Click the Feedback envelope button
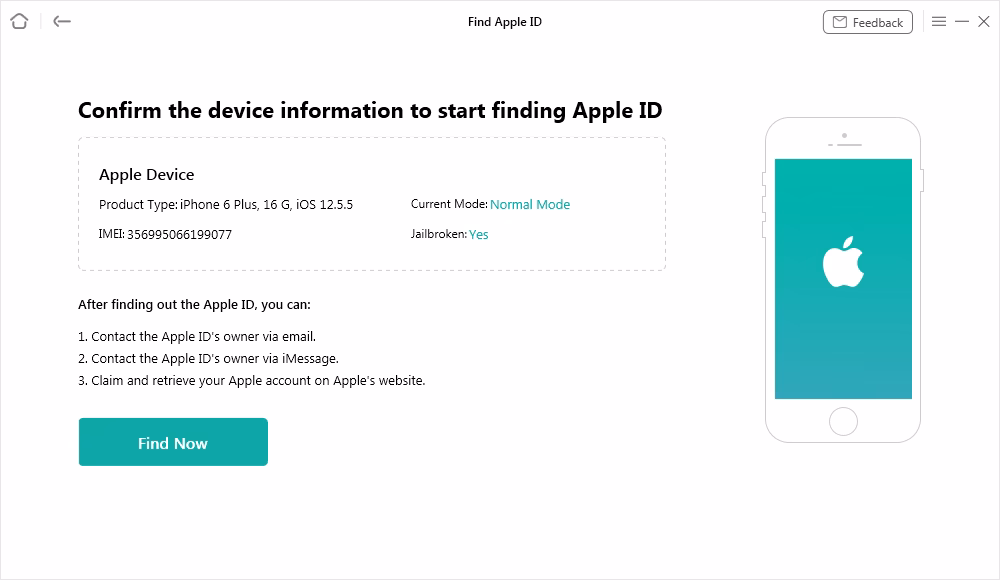The width and height of the screenshot is (1000, 580). pyautogui.click(x=867, y=22)
